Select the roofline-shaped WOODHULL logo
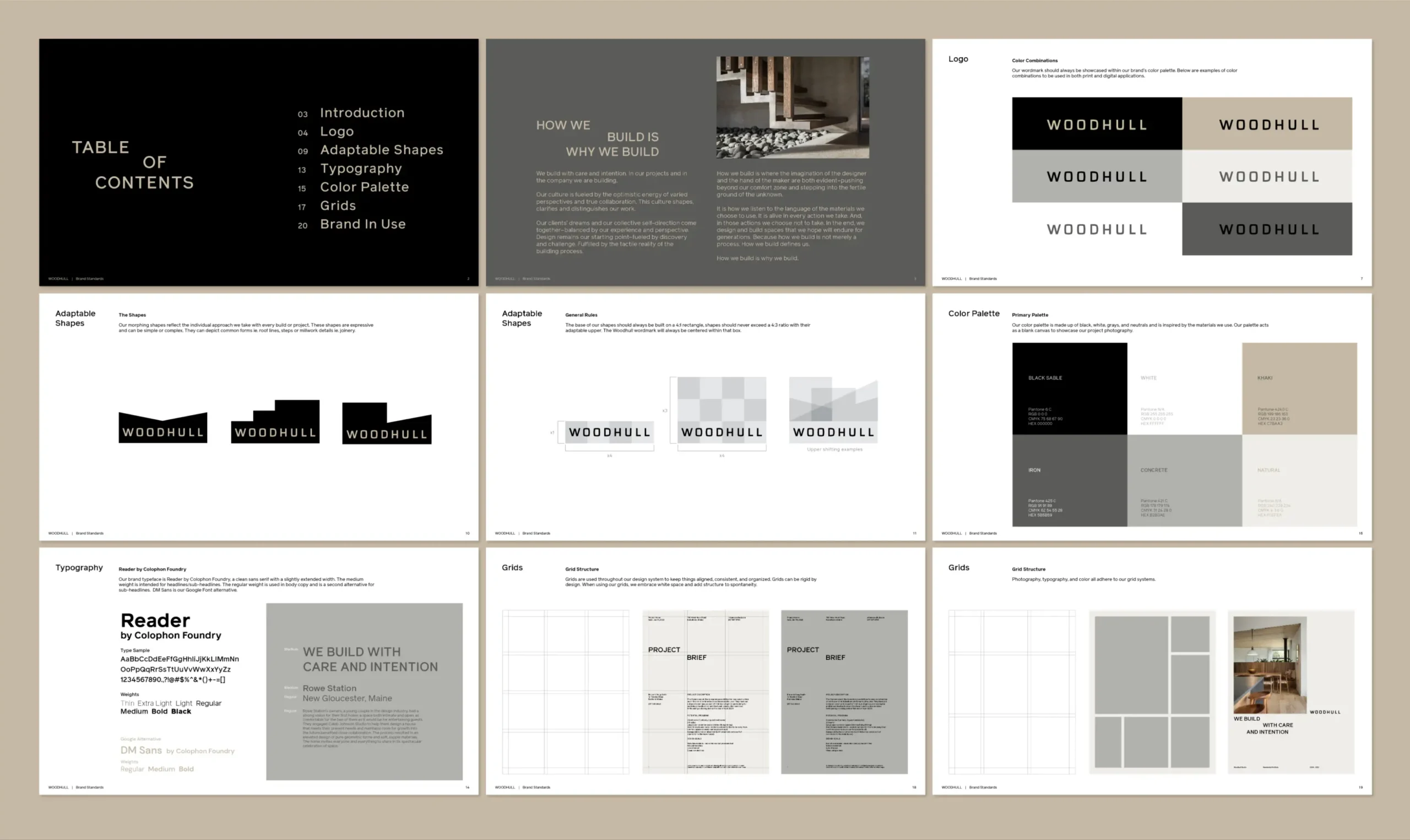 pyautogui.click(x=163, y=427)
